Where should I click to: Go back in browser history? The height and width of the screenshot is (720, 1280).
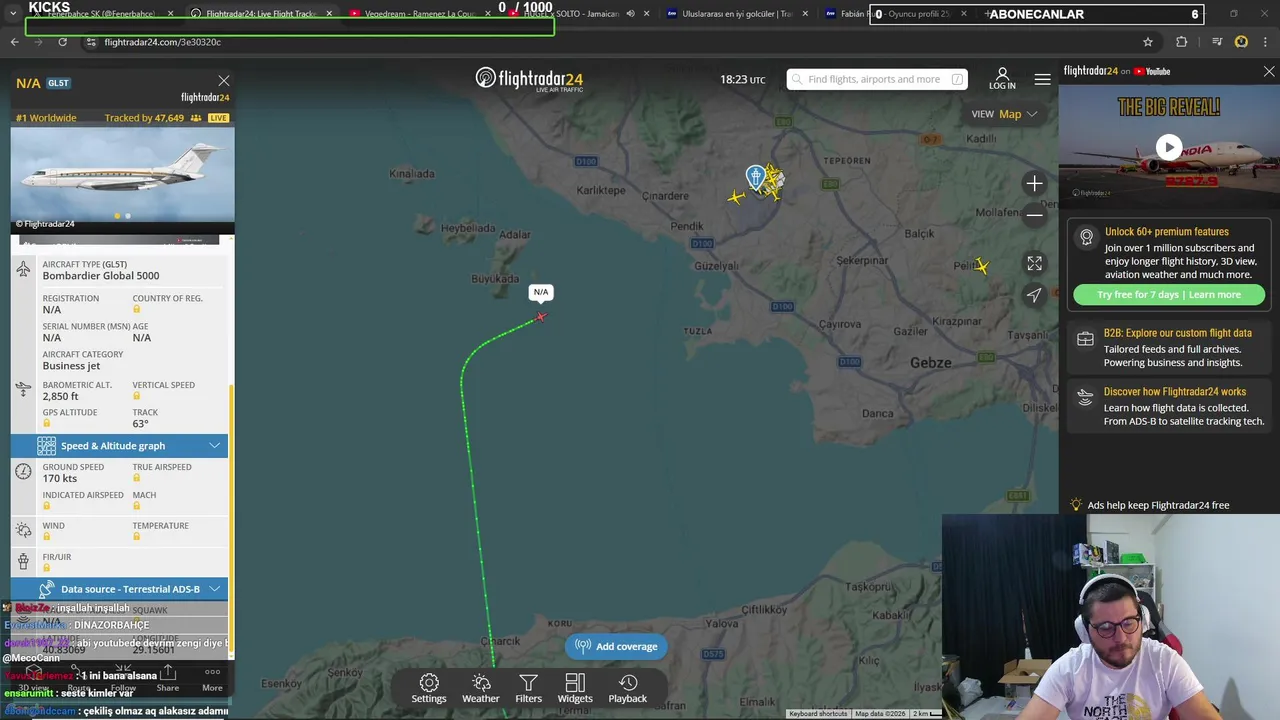pyautogui.click(x=14, y=42)
